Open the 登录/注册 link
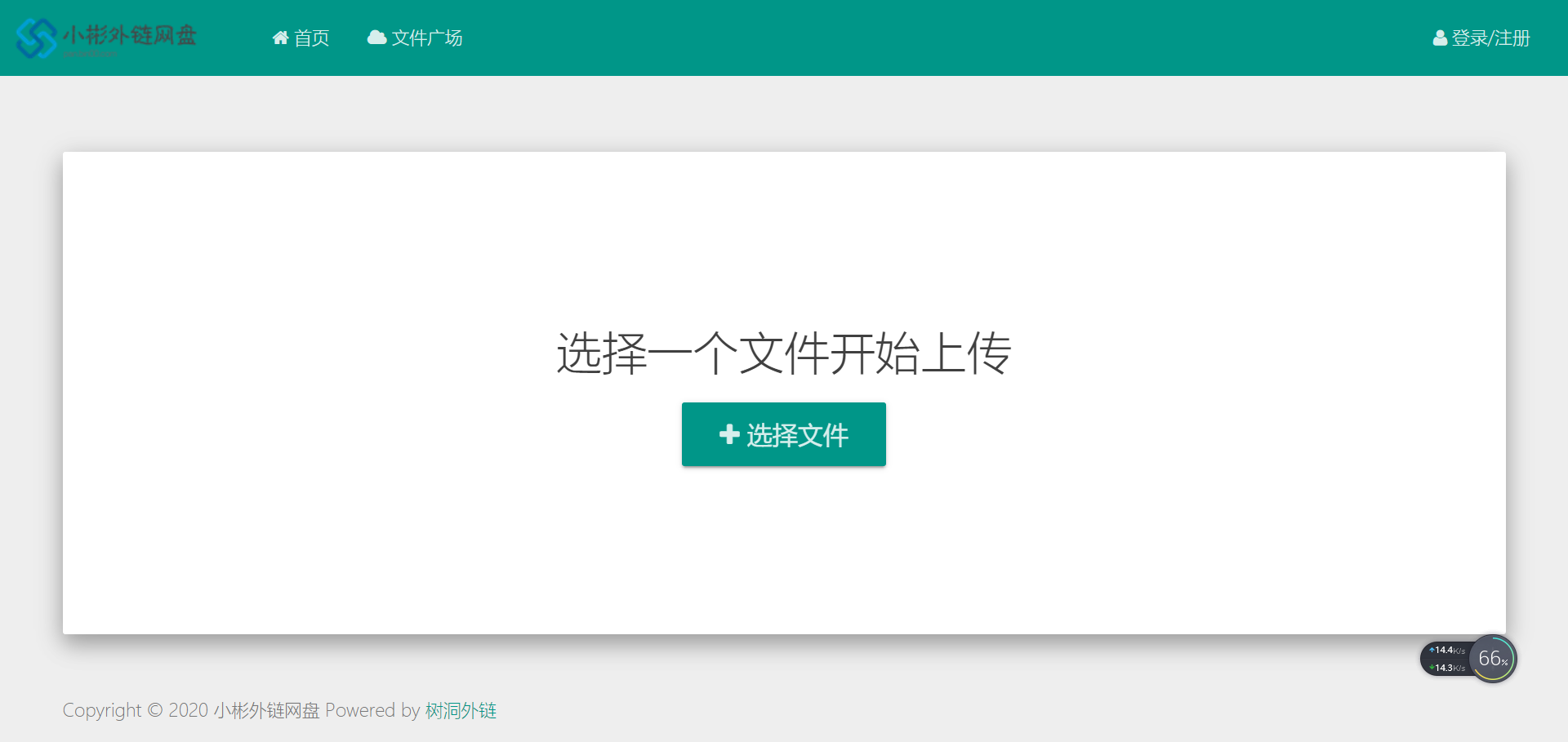Screen dimensions: 1568x742 [1490, 38]
